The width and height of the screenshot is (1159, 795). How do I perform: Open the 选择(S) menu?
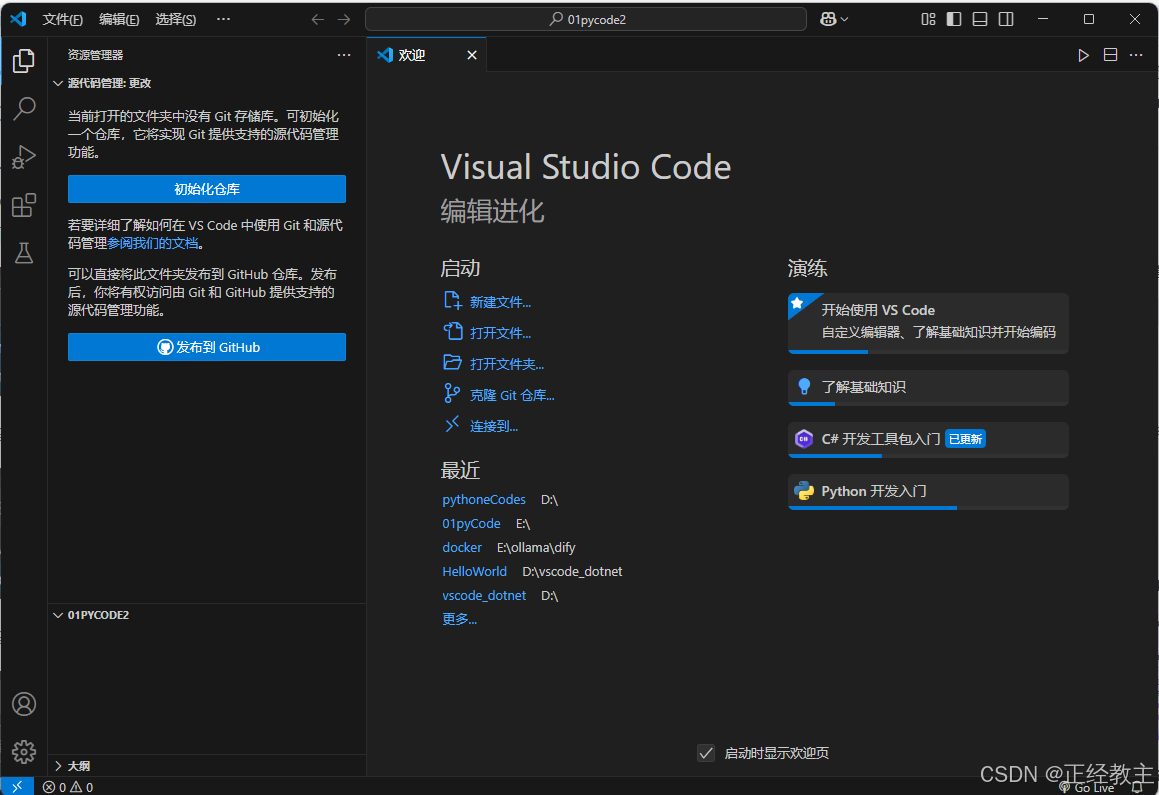175,19
